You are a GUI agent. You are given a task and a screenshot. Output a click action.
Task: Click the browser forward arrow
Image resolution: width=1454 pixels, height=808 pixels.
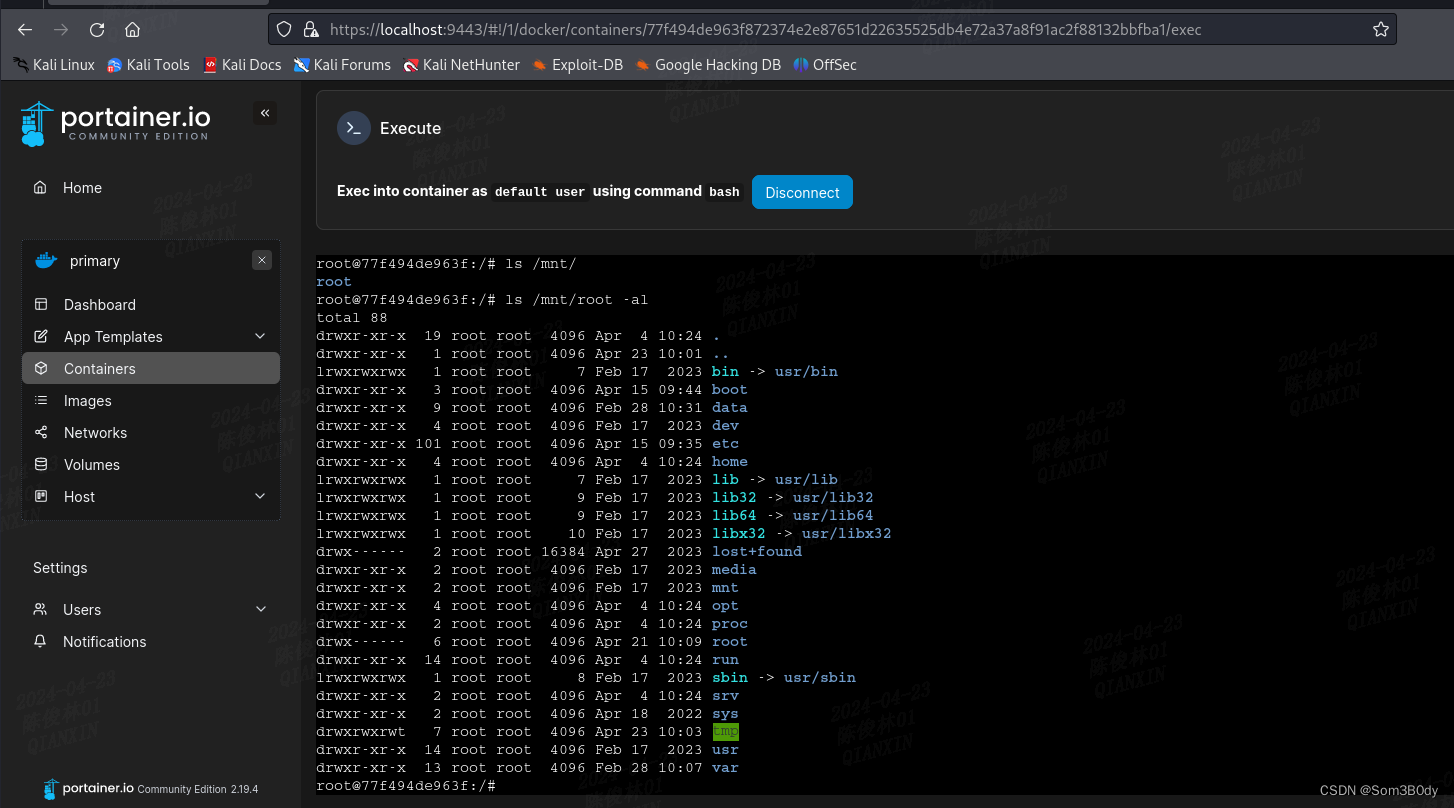coord(61,30)
